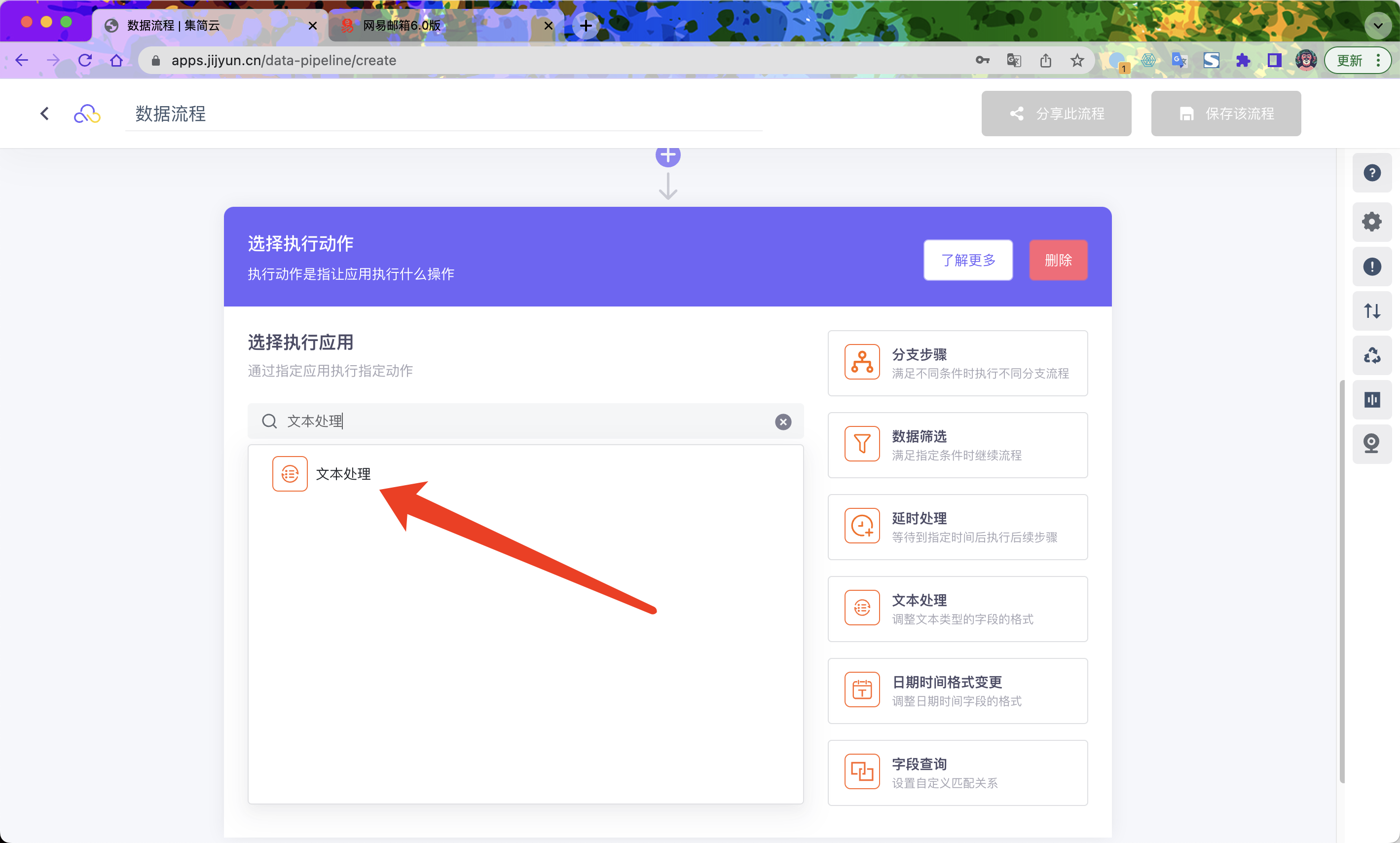Click the help question mark sidebar icon
1400x843 pixels.
pyautogui.click(x=1371, y=173)
